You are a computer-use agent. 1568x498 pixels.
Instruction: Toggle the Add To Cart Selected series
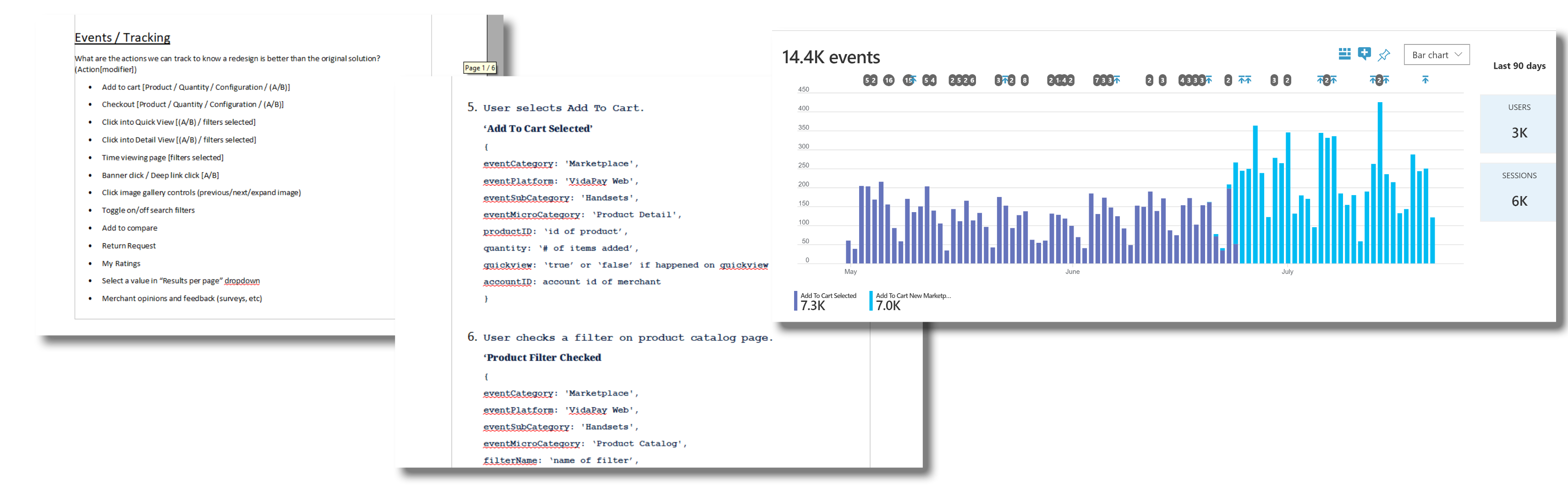[828, 301]
